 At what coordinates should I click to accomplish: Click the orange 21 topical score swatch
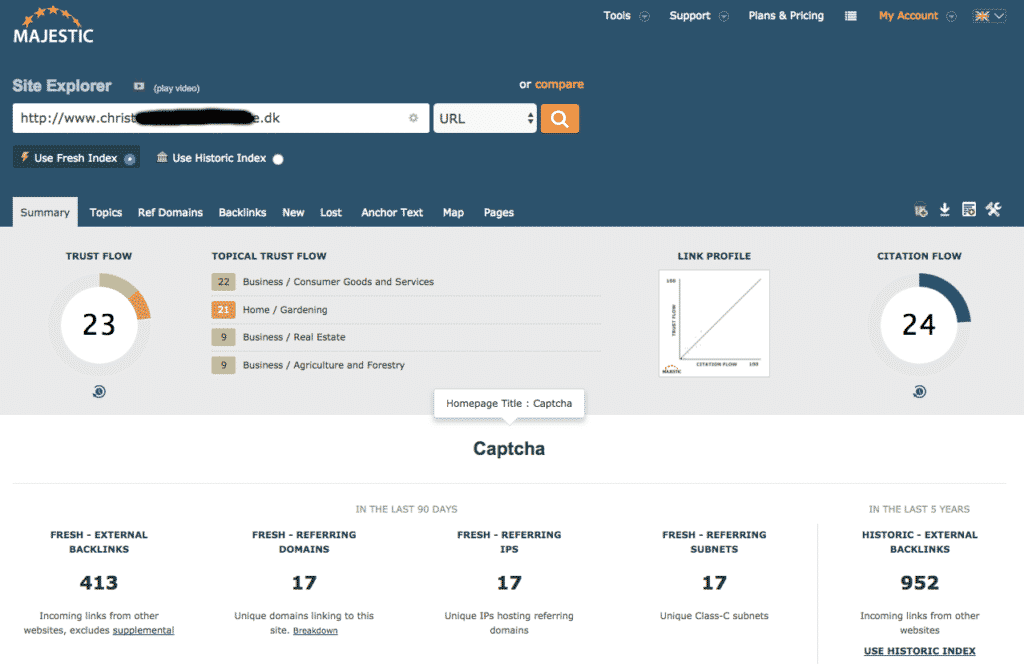click(223, 309)
